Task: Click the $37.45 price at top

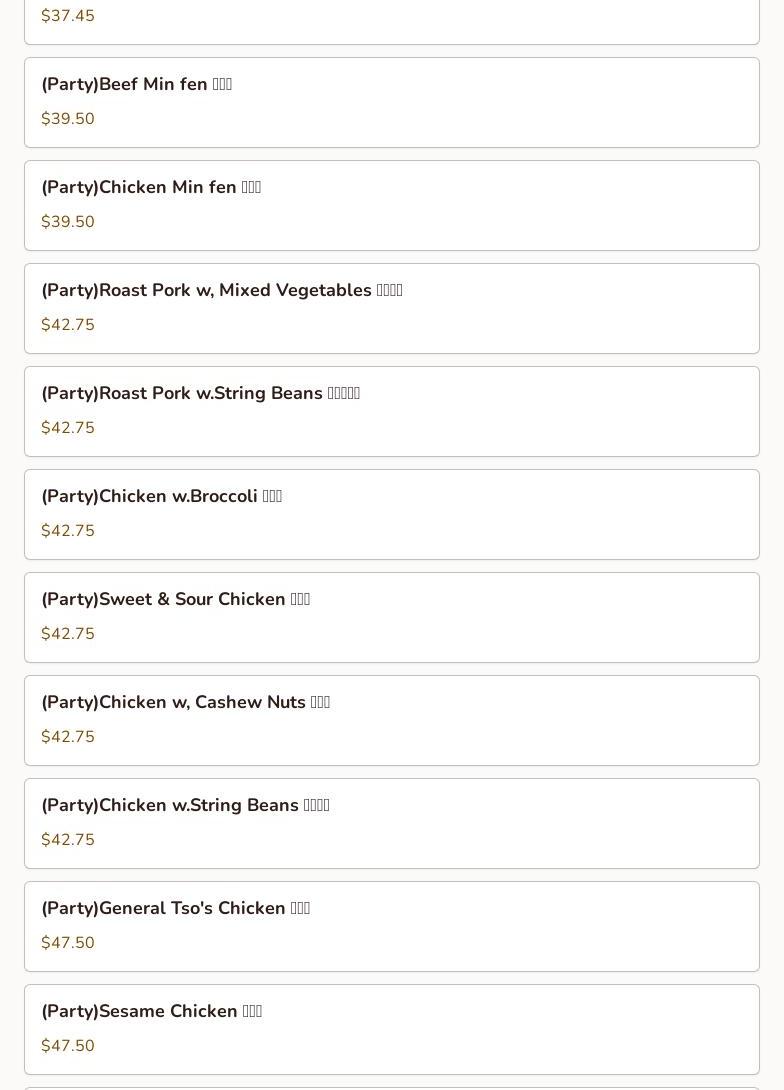Action: coord(68,16)
